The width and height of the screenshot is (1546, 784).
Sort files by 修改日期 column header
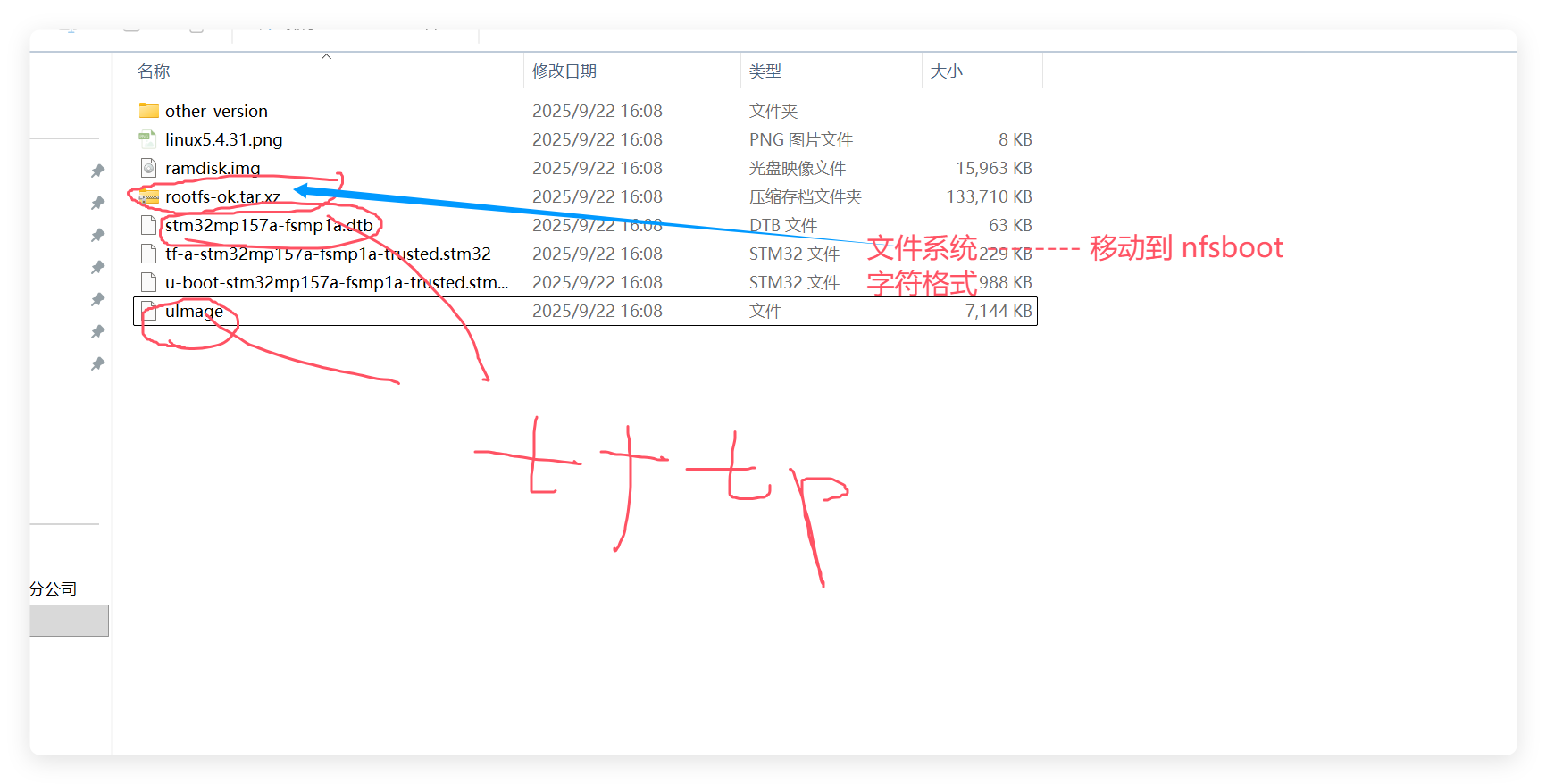click(564, 71)
